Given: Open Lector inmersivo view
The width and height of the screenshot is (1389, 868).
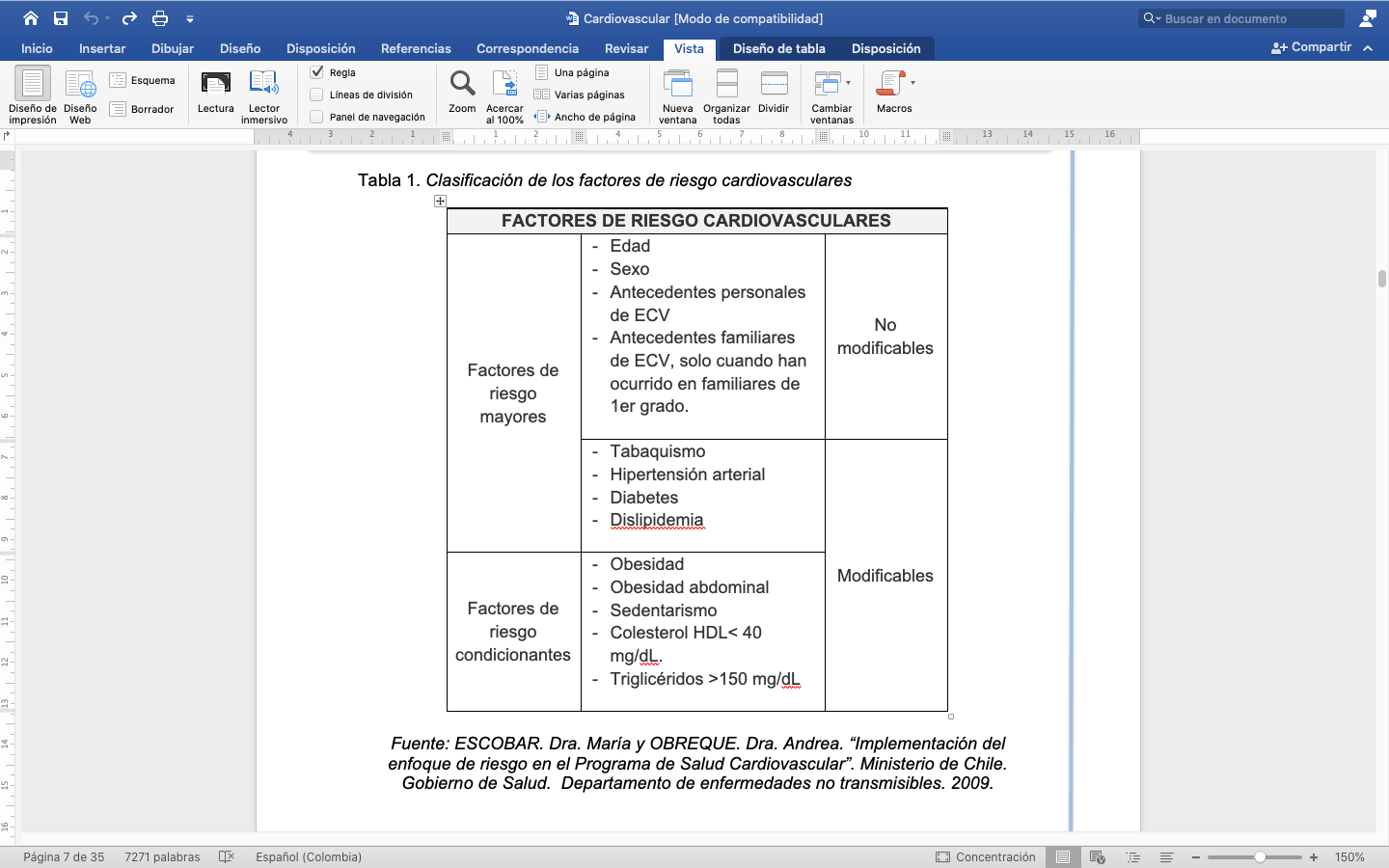Looking at the screenshot, I should (x=263, y=84).
